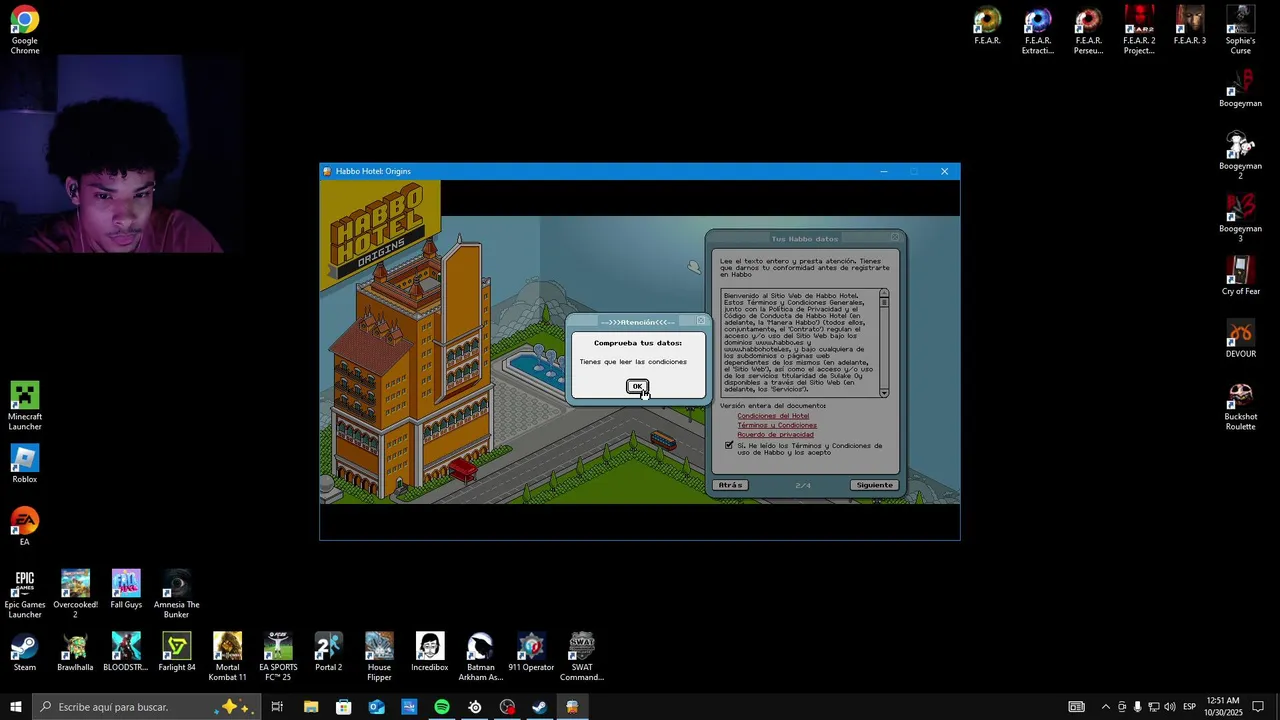
Task: Click the Siguiente button
Action: coord(874,485)
